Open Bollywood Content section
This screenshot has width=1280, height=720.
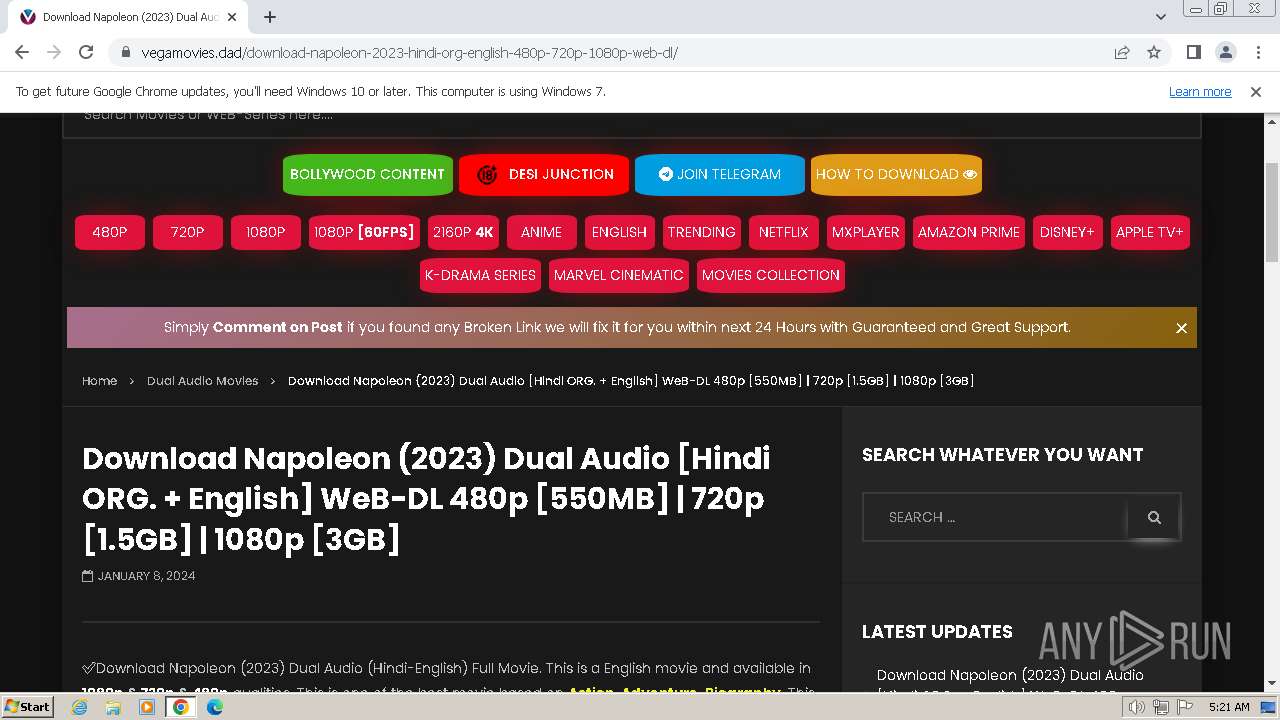coord(367,174)
